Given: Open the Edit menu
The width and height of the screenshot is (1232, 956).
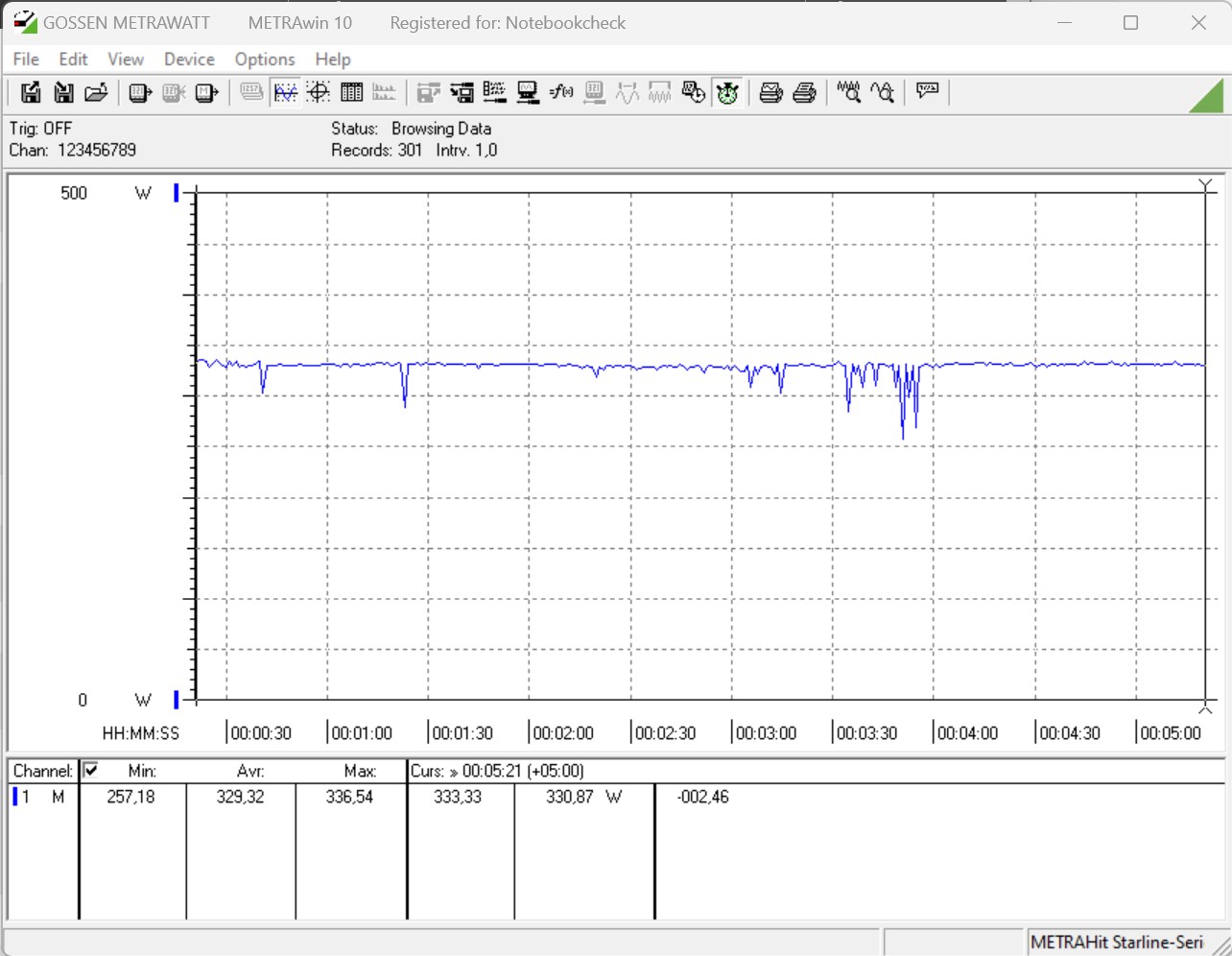Looking at the screenshot, I should pos(73,60).
